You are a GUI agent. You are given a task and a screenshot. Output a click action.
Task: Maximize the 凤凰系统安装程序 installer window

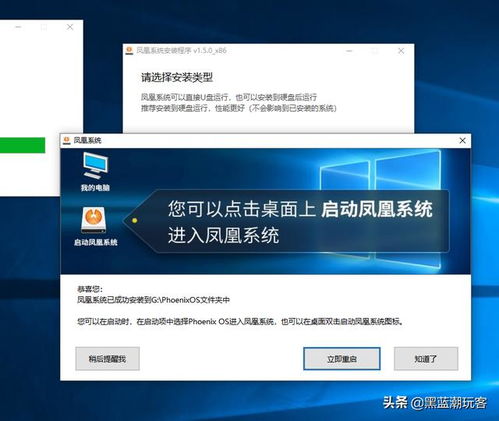[x=375, y=51]
